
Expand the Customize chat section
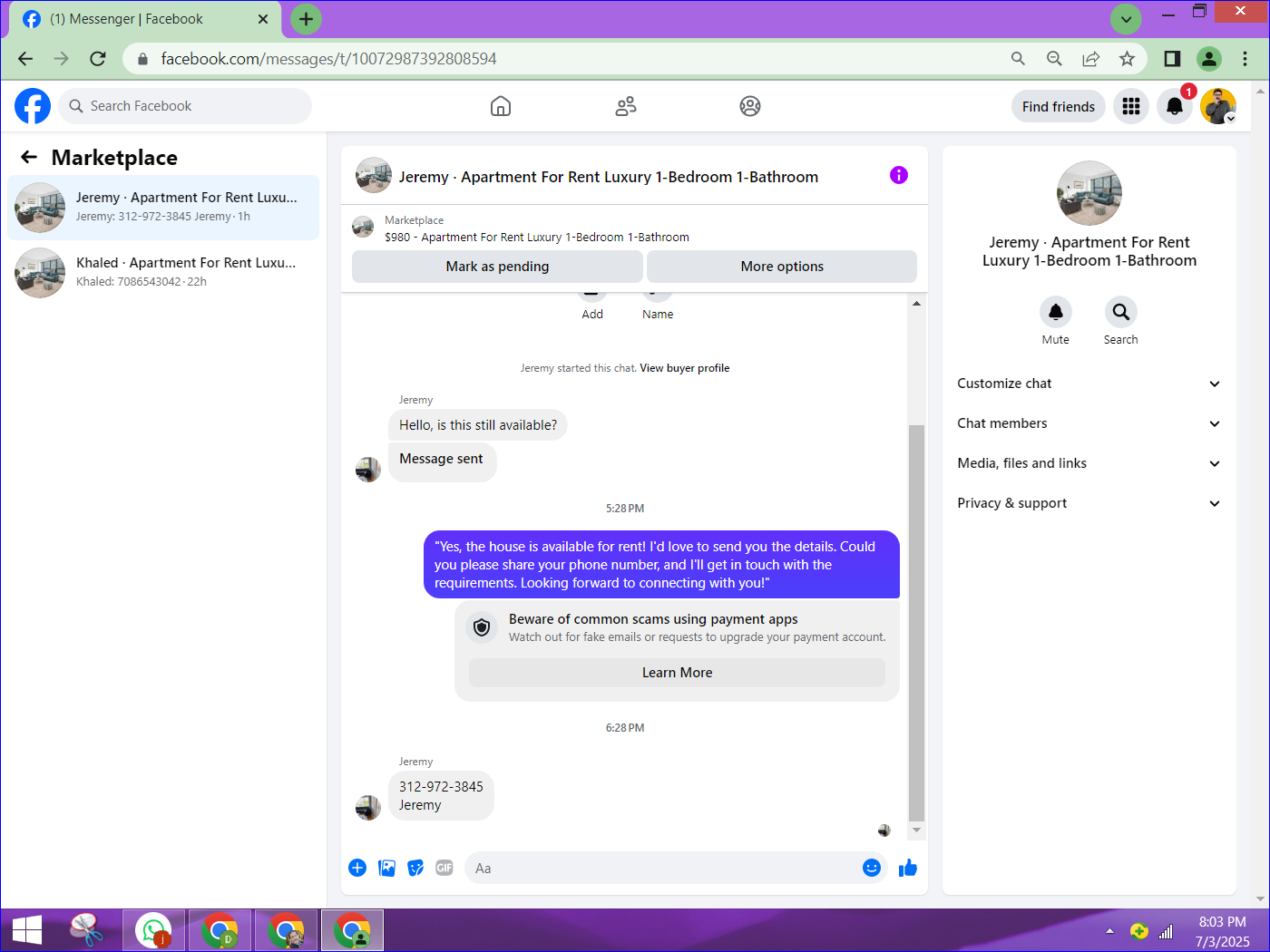pyautogui.click(x=1089, y=384)
